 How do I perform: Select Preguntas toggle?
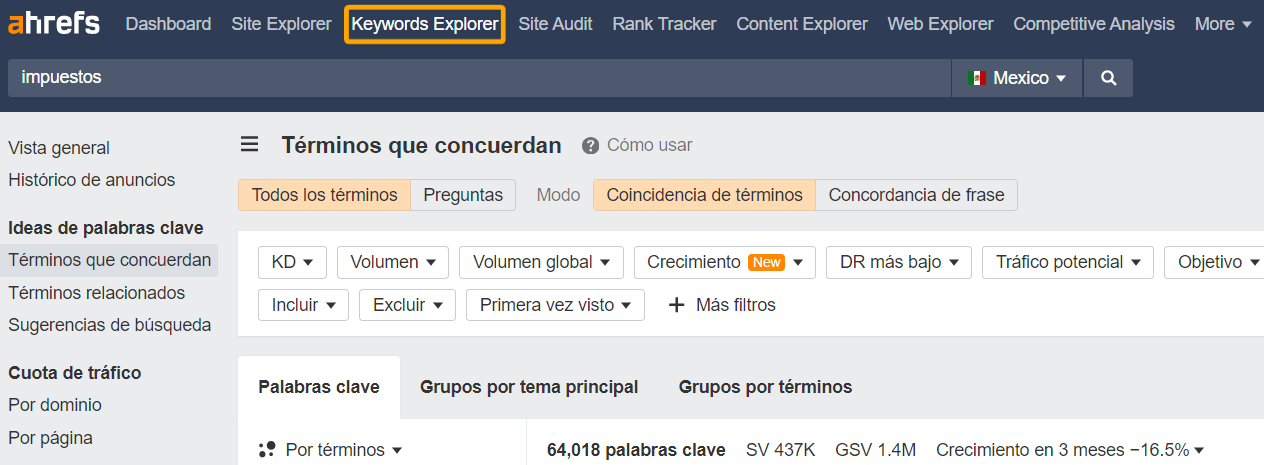click(463, 195)
